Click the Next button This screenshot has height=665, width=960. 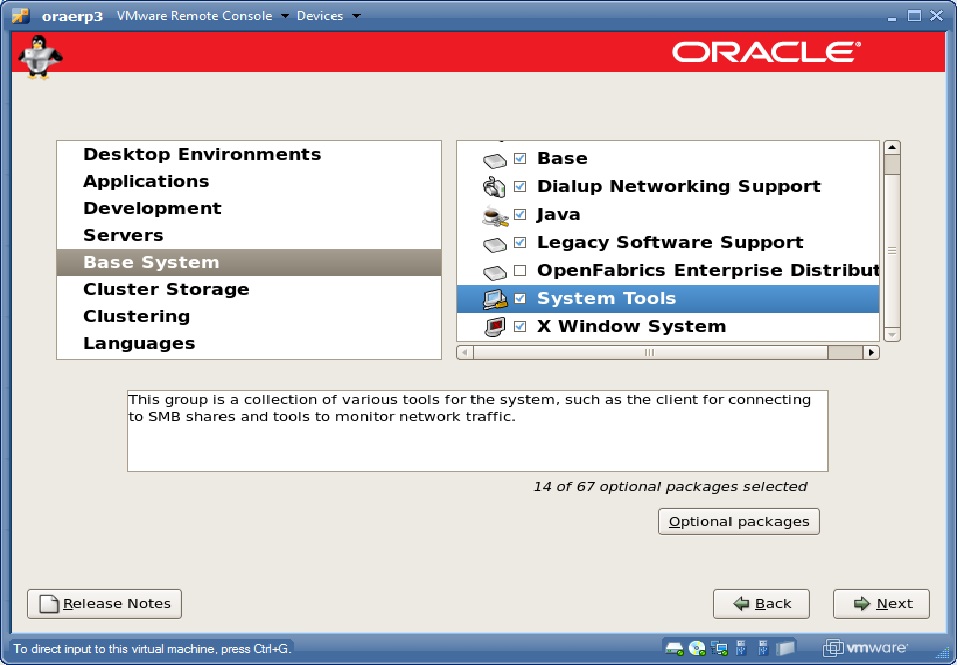click(x=881, y=604)
